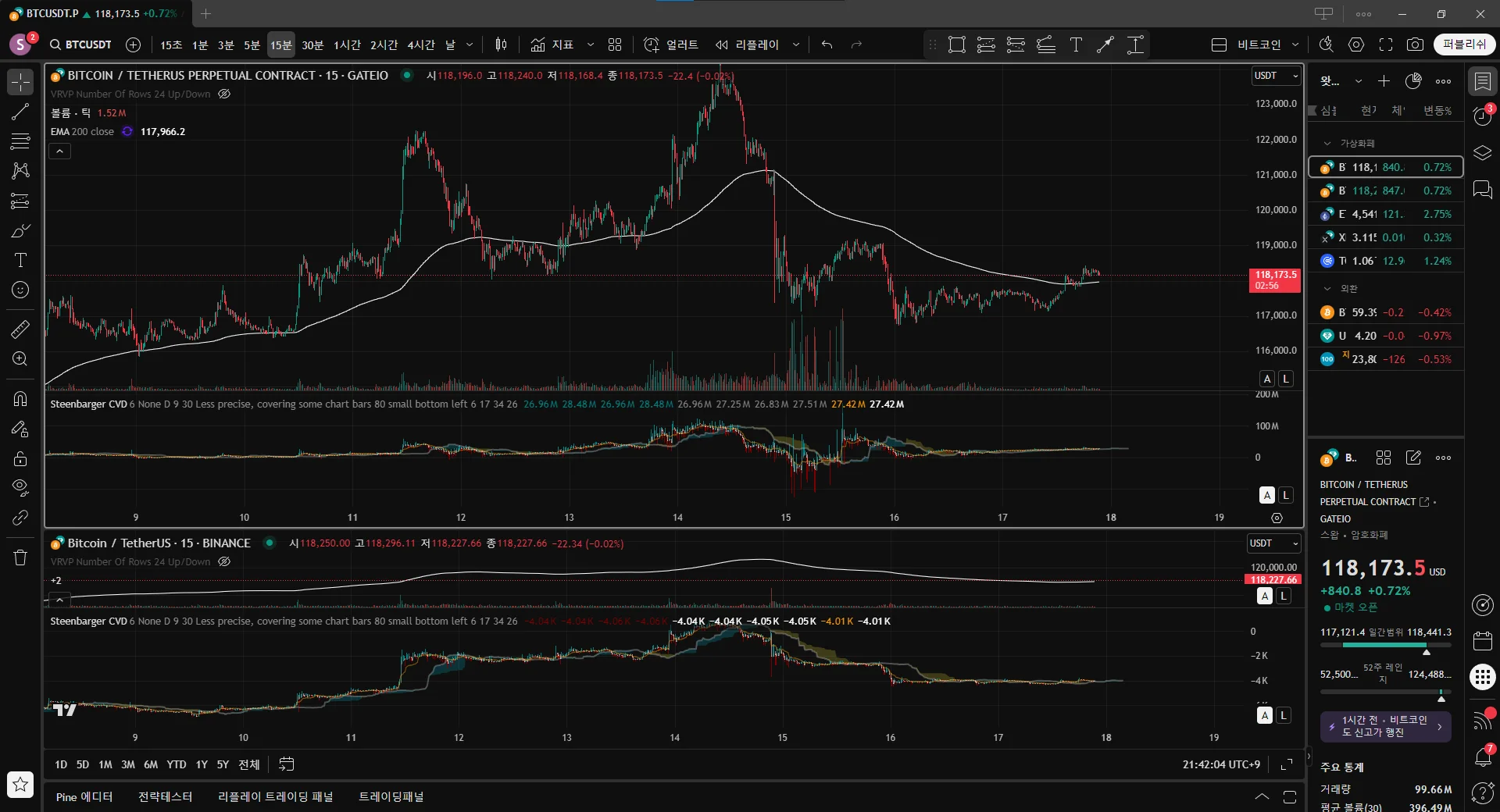Screen dimensions: 1500x812
Task: Click the drawing link icon in sidebar
Action: tap(20, 518)
